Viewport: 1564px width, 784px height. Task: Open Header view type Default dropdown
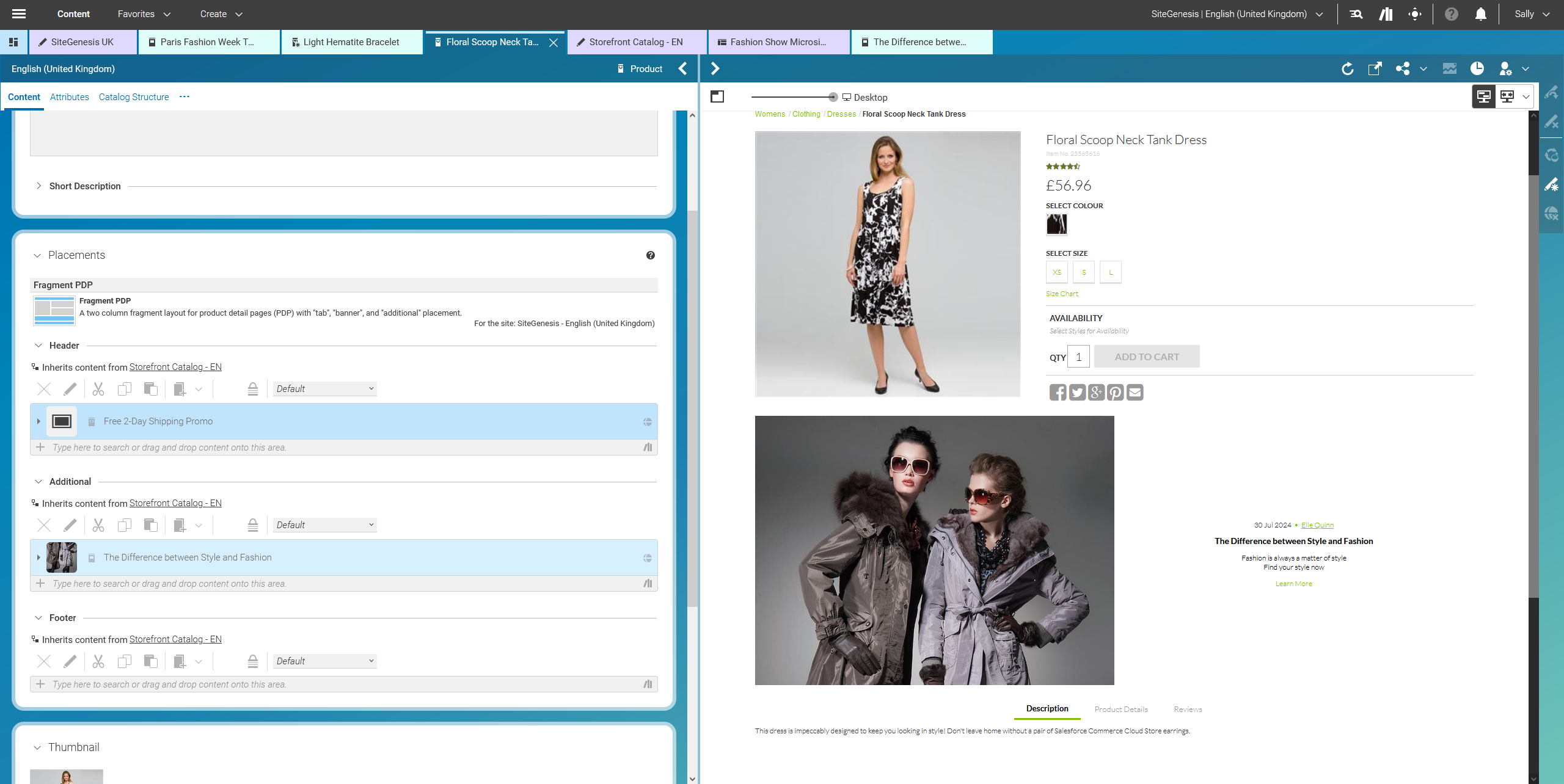point(324,389)
